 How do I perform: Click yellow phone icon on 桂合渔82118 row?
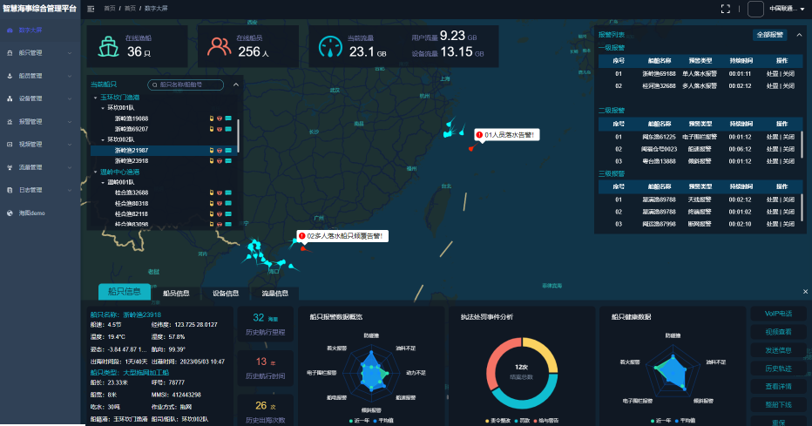tap(211, 214)
